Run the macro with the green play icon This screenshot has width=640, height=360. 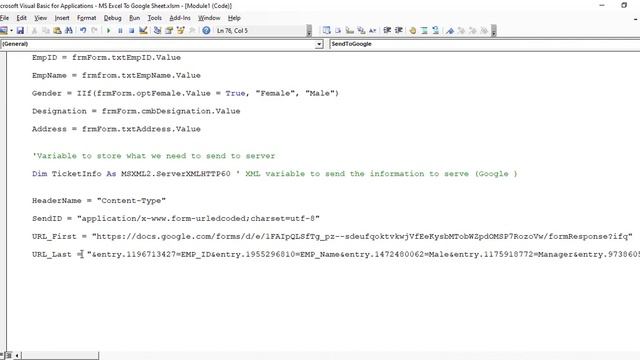point(109,31)
